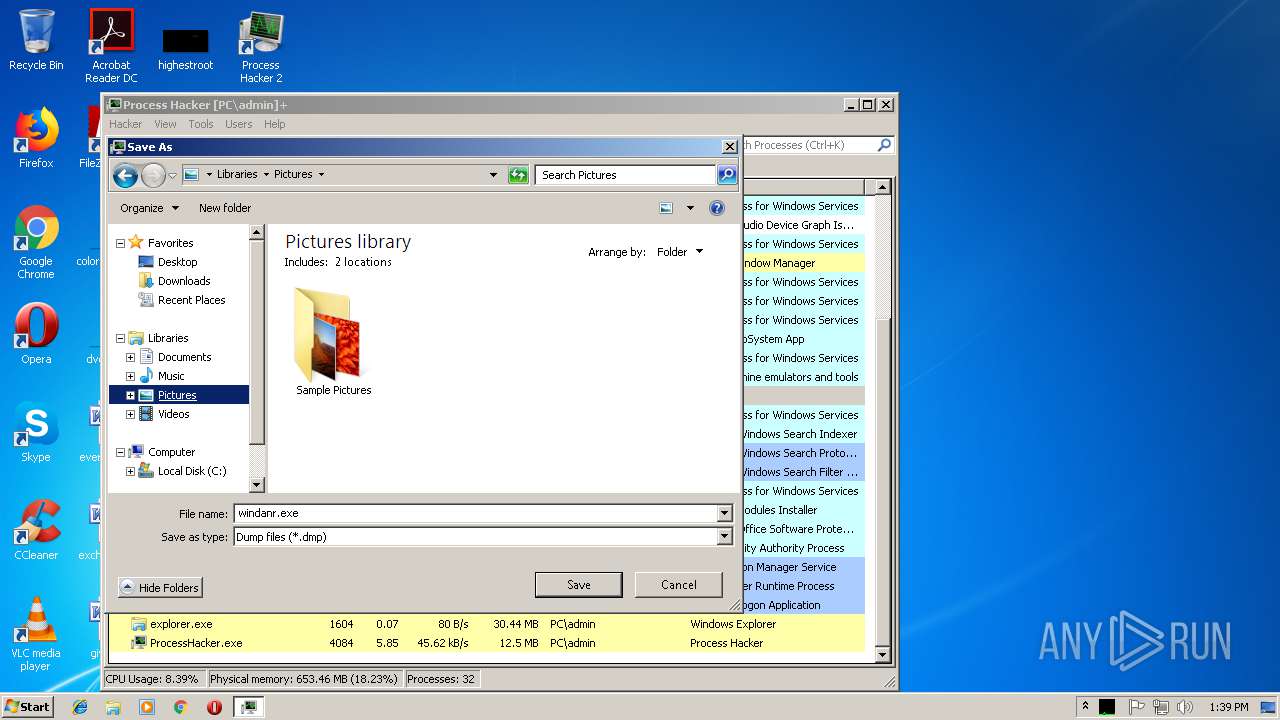Click the green refresh button beside address bar

[518, 175]
